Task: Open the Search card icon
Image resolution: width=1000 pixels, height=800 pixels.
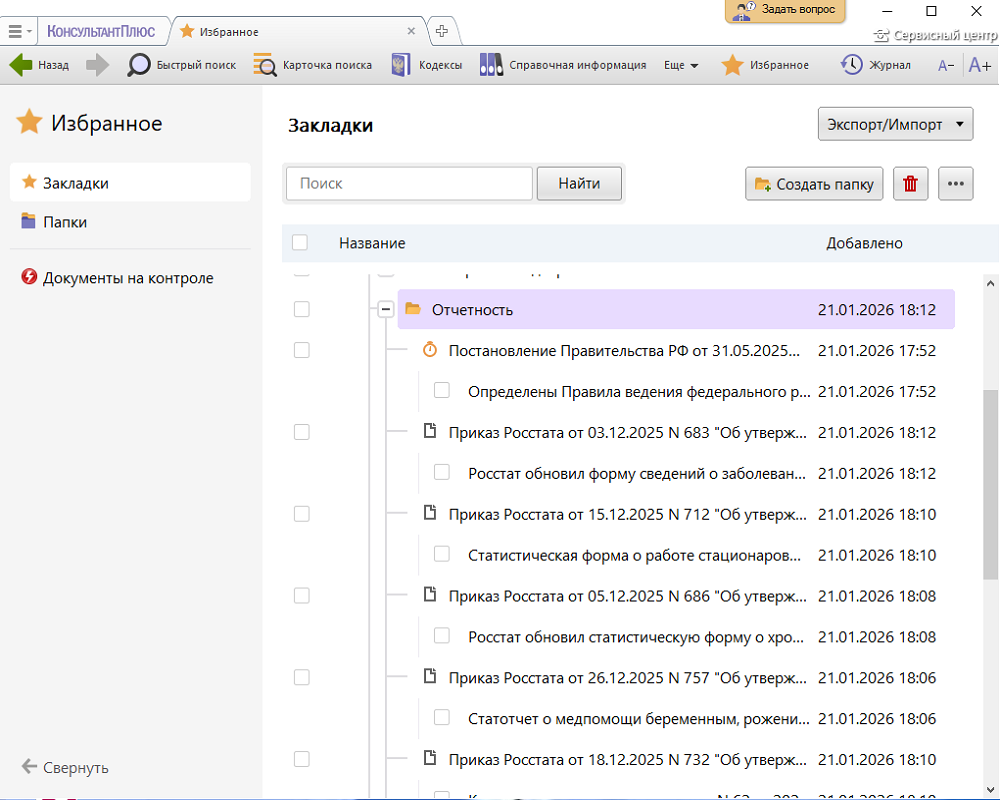Action: tap(265, 65)
